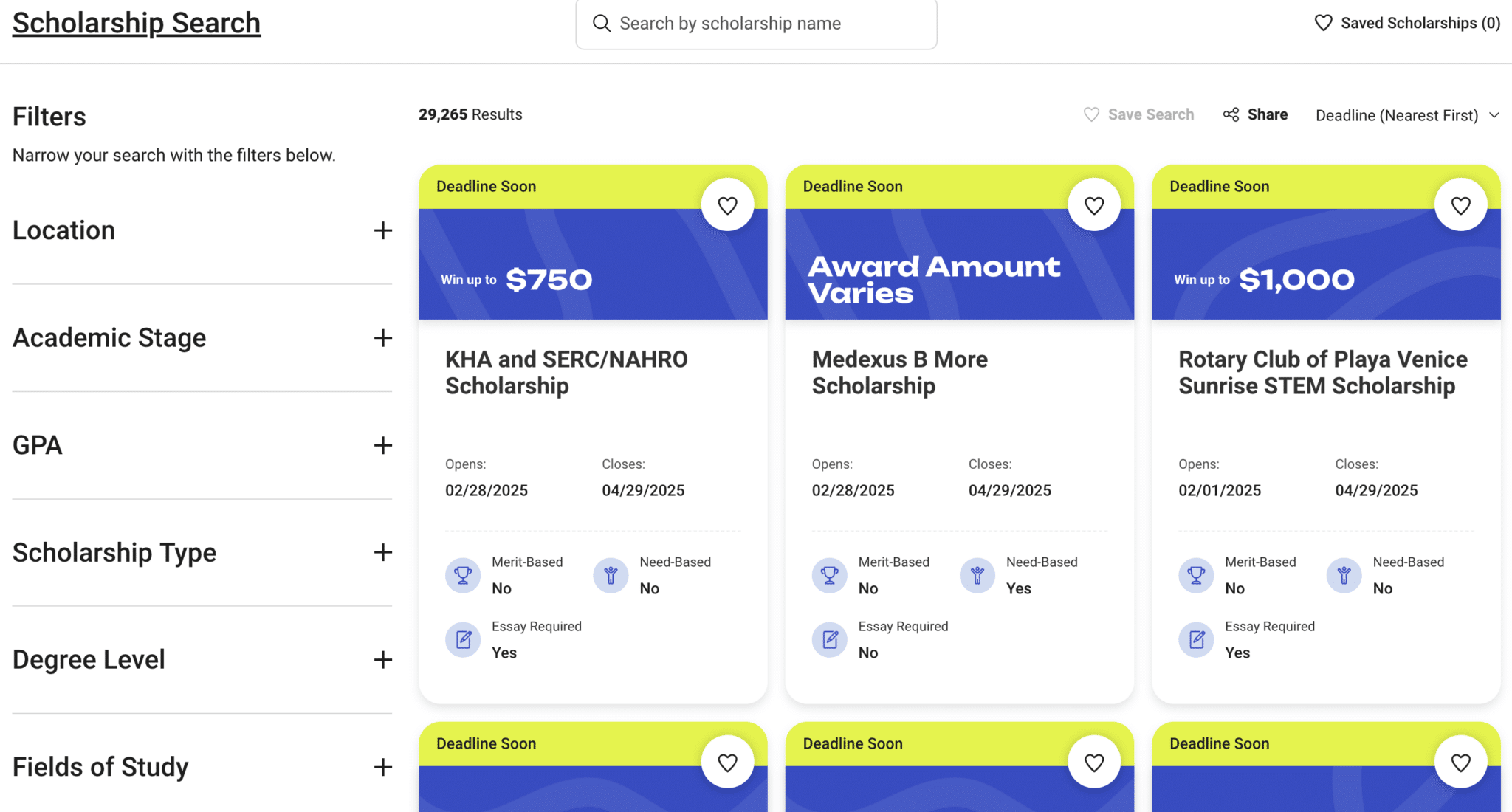Click the Essay Required pencil icon on KHA card
Screen dimensions: 1512x812
click(463, 639)
